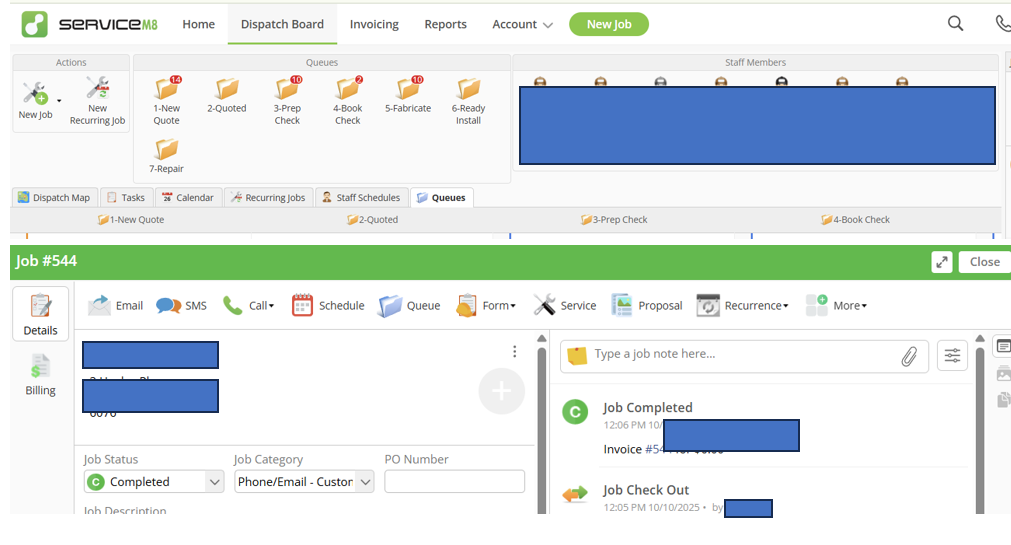
Task: Open the Billing section in sidebar
Action: (x=40, y=375)
